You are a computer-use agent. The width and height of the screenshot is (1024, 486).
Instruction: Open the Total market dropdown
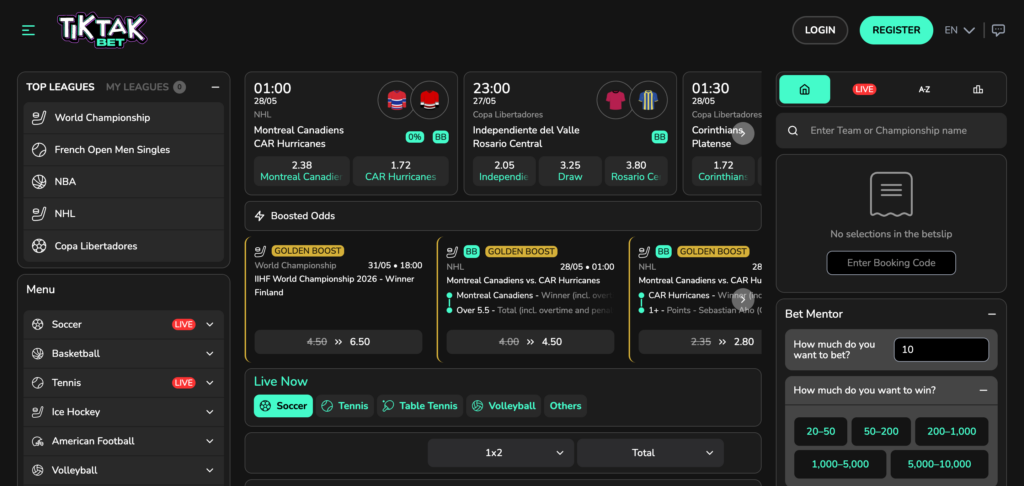pyautogui.click(x=650, y=453)
